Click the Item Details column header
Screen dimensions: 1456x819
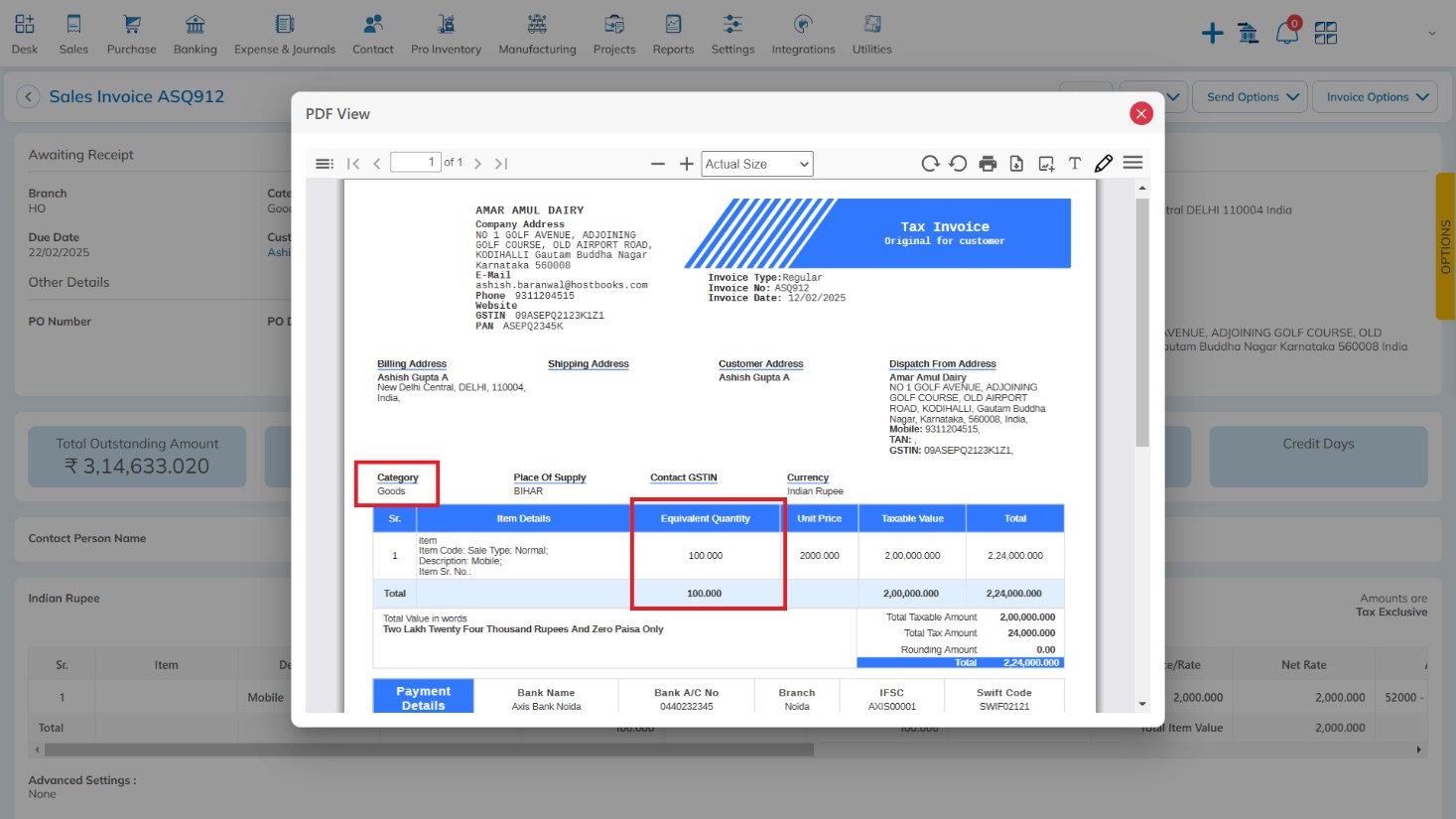point(524,518)
